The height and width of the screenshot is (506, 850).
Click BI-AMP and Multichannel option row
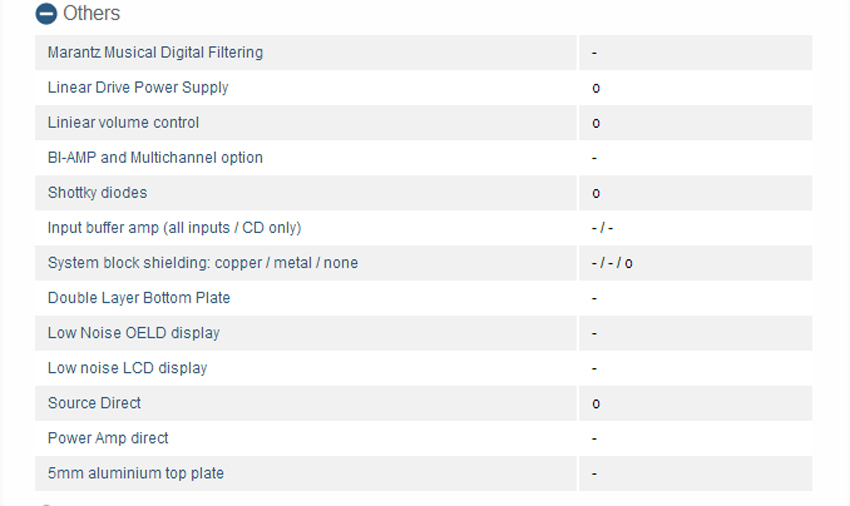[x=423, y=158]
